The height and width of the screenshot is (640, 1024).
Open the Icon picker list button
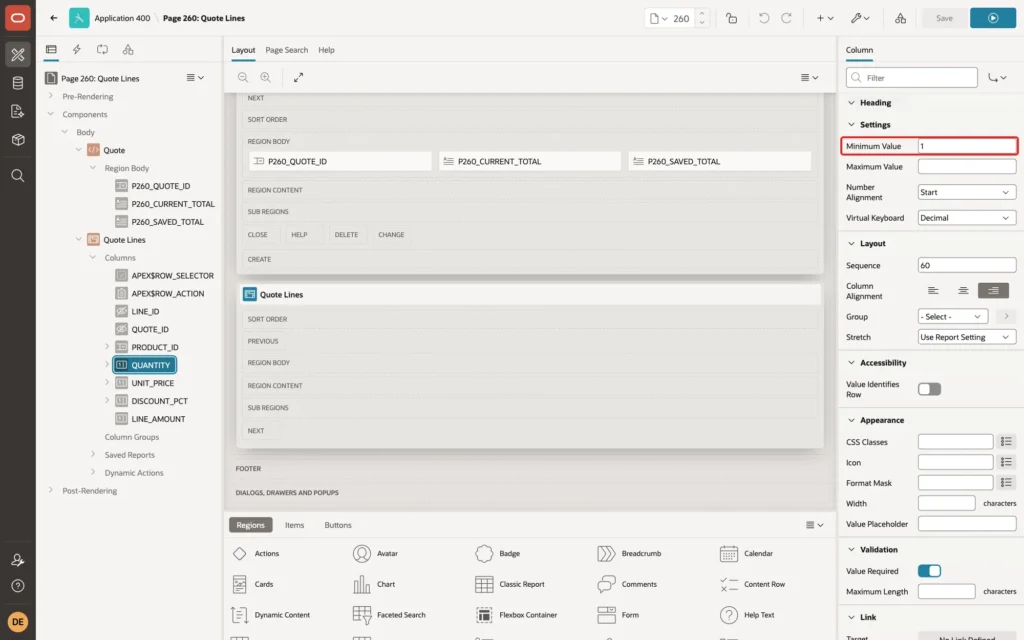point(1006,462)
